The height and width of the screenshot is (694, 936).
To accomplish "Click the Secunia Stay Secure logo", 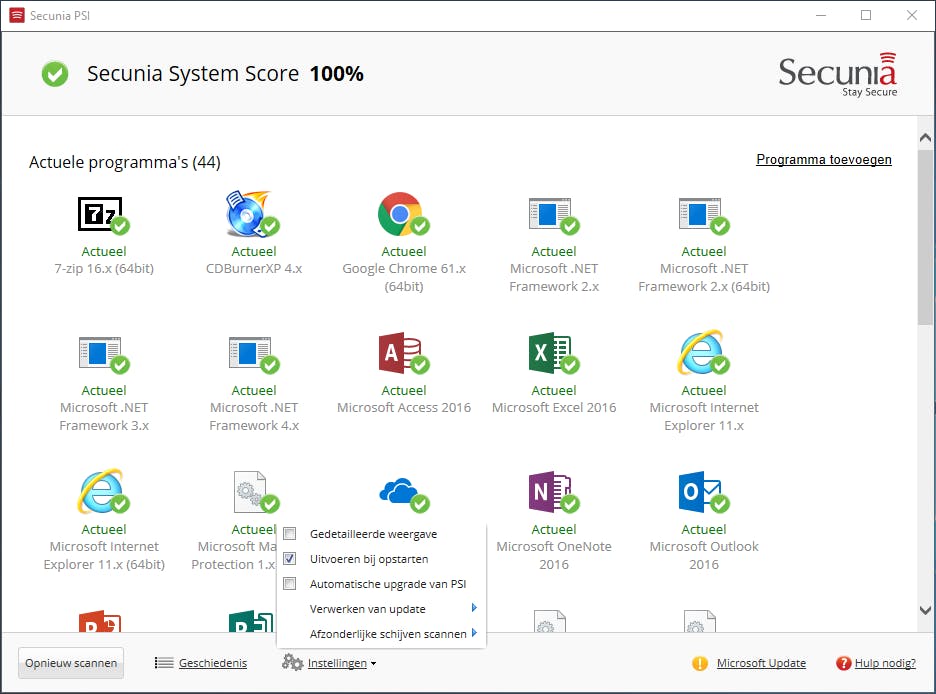I will pyautogui.click(x=838, y=75).
